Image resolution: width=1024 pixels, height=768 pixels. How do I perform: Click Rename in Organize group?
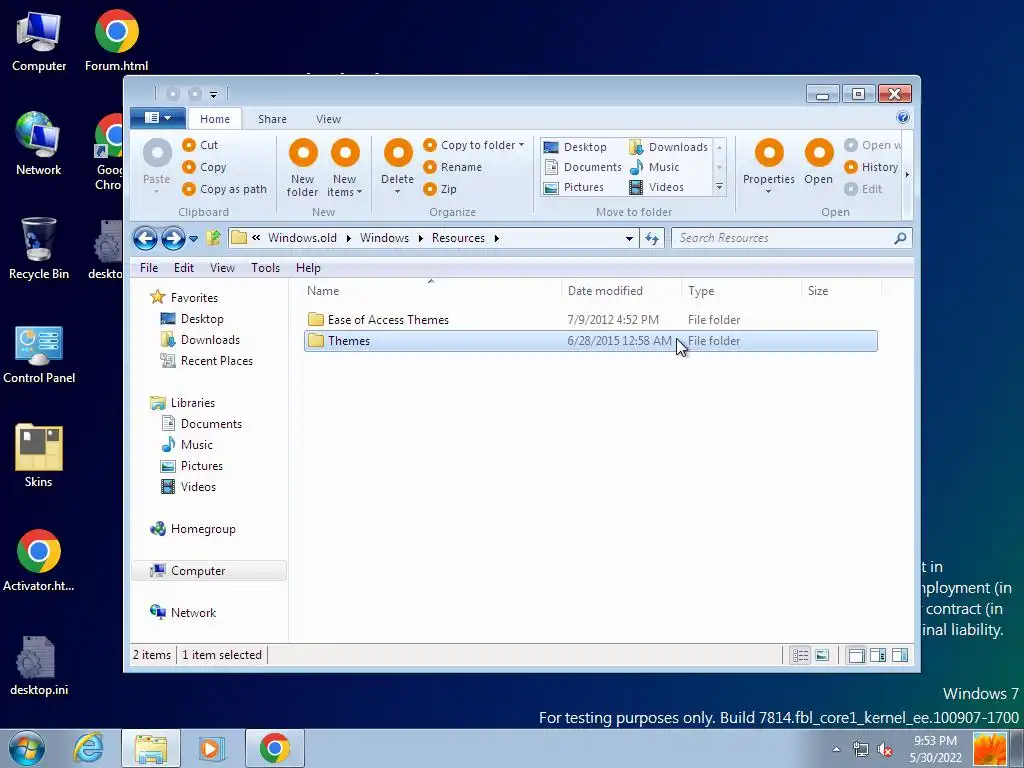coord(453,167)
